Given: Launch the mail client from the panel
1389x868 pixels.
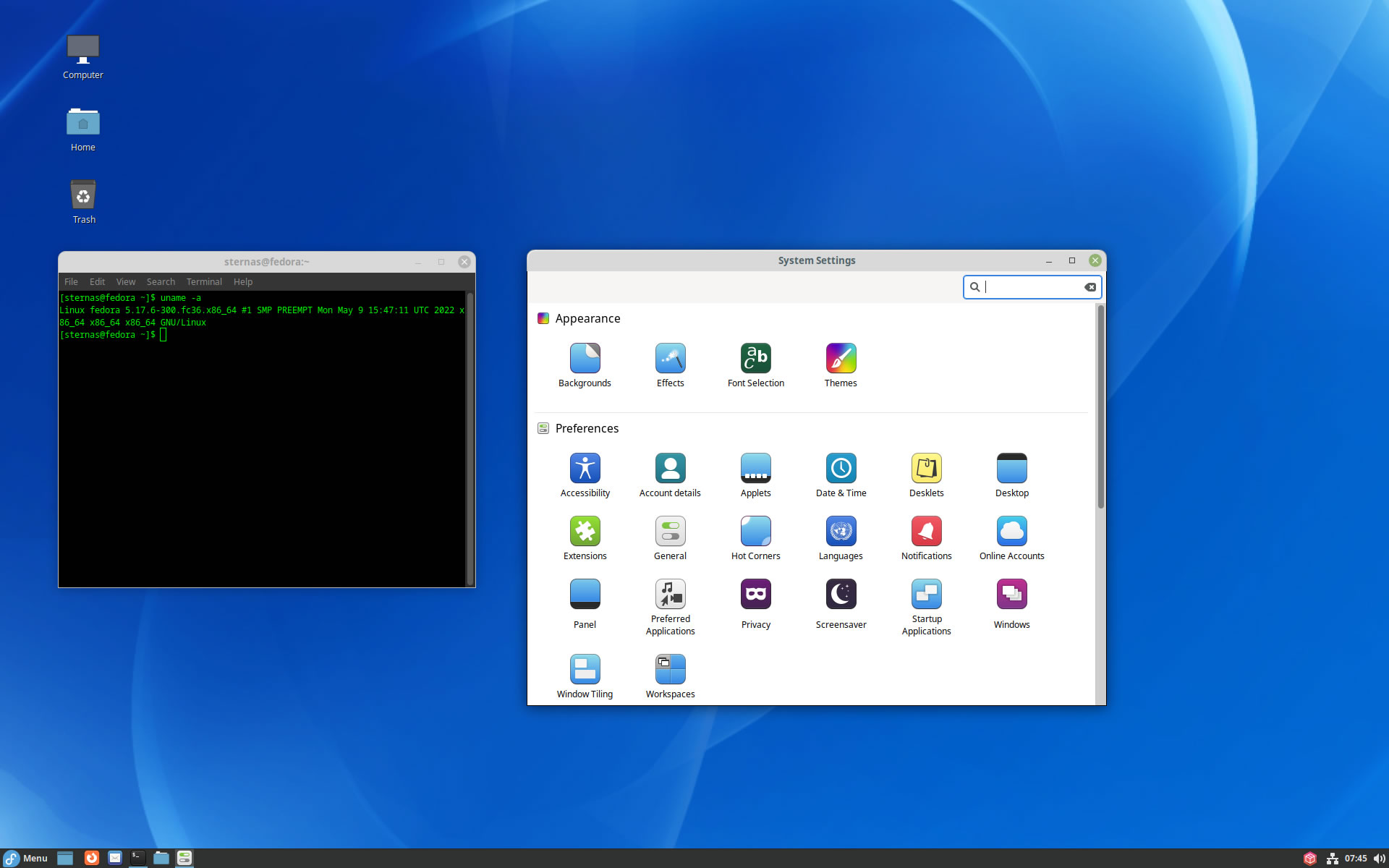Looking at the screenshot, I should [x=115, y=859].
